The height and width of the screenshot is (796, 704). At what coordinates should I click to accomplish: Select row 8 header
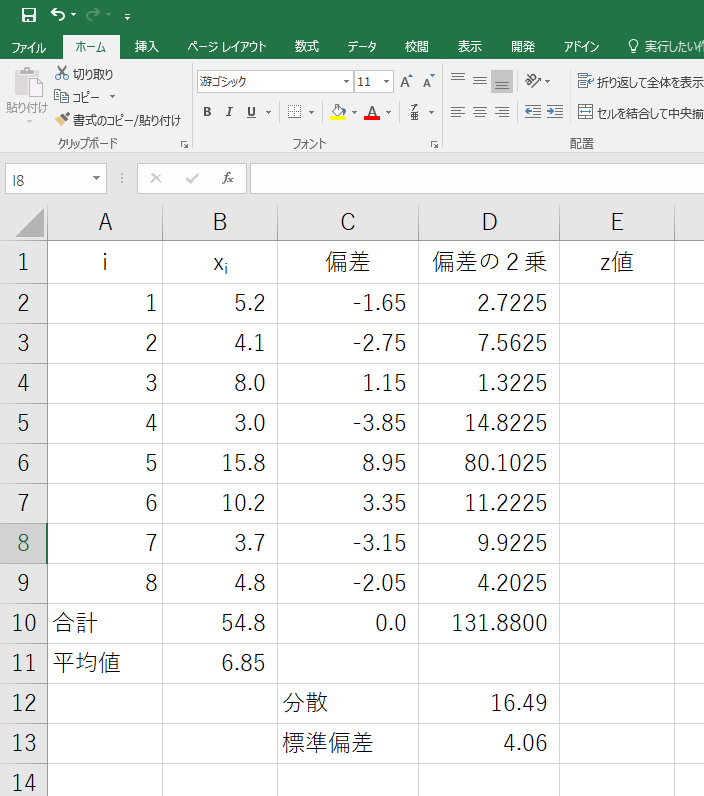click(23, 543)
